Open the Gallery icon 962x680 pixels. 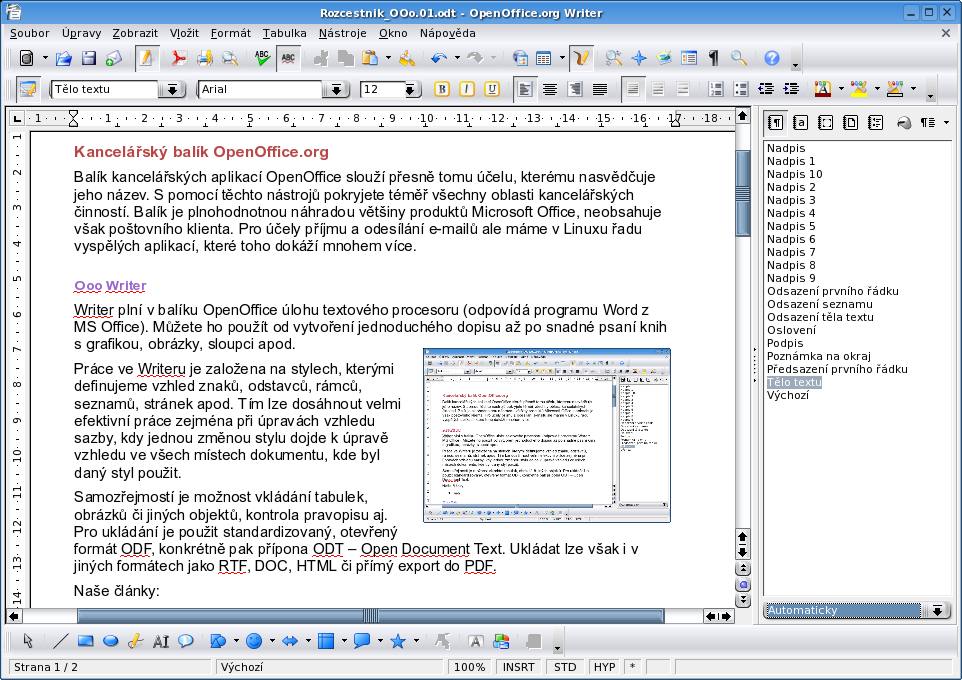click(664, 58)
